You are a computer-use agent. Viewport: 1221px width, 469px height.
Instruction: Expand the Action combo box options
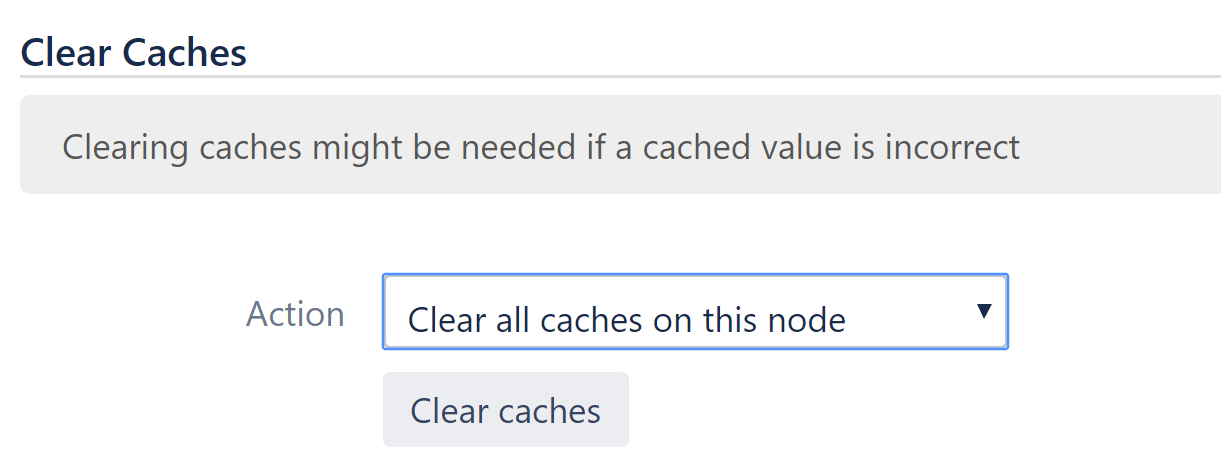point(694,312)
